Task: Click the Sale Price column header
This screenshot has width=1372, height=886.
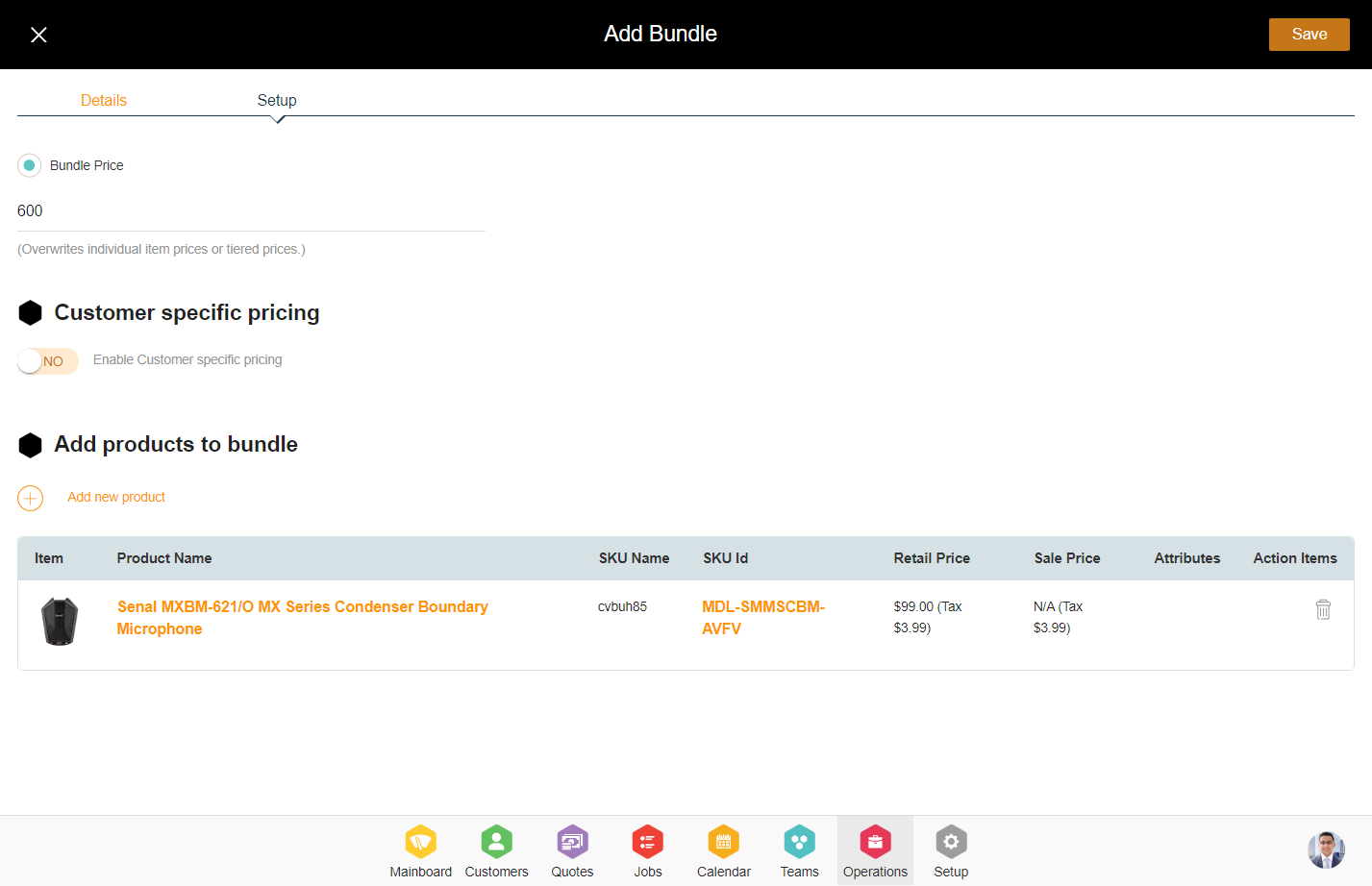Action: tap(1067, 558)
